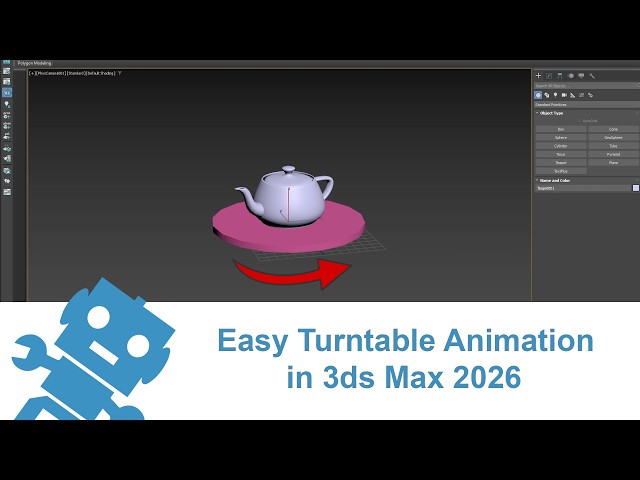Select the Lights category icon

556,95
